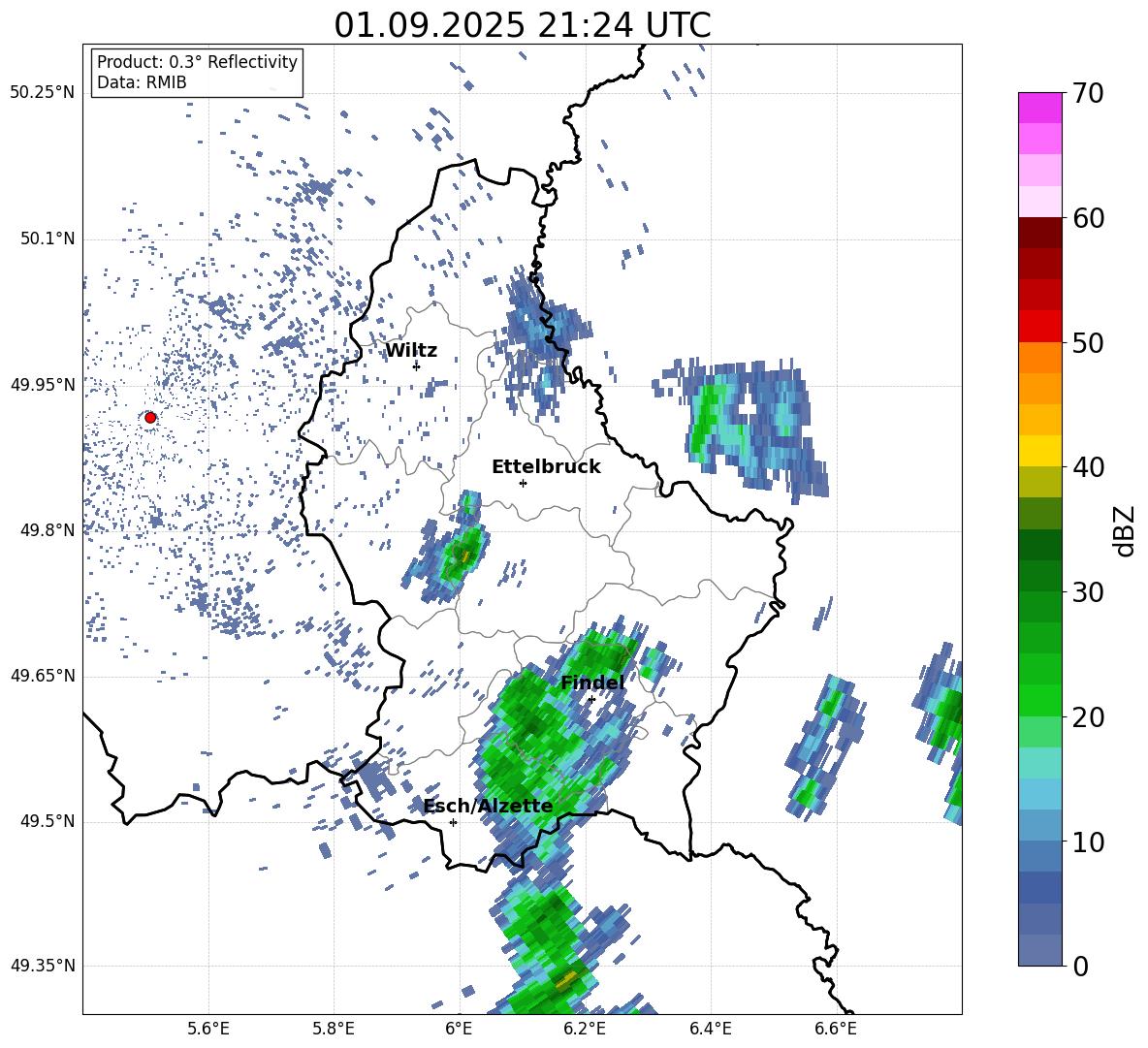This screenshot has height=1048, width=1148.
Task: Click the colorbar tick value 0
Action: (x=1080, y=967)
